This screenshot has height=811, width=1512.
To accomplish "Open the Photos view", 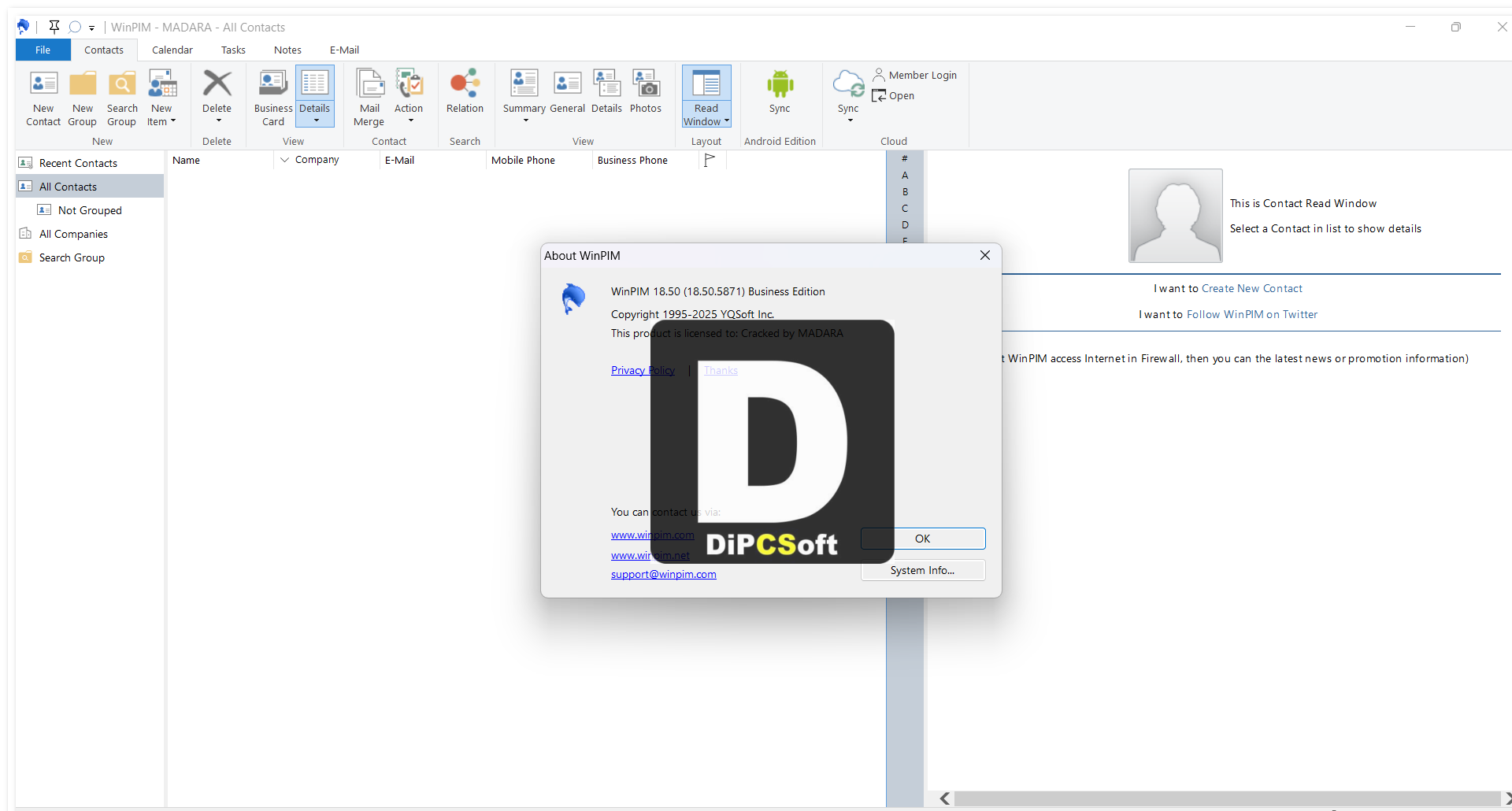I will point(646,91).
